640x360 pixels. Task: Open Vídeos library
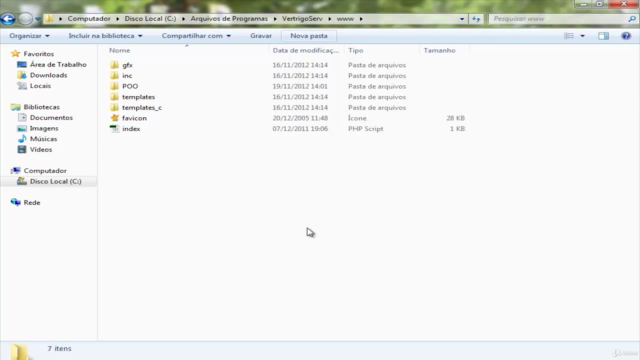[x=41, y=149]
